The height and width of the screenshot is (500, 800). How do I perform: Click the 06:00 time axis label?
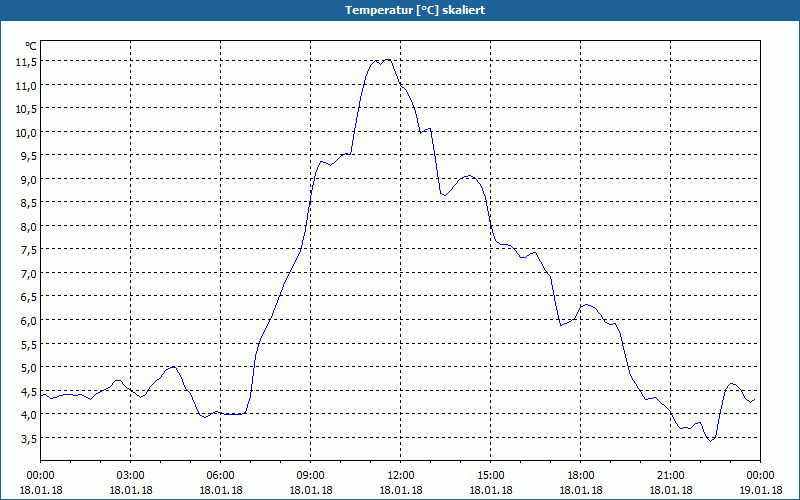[220, 476]
